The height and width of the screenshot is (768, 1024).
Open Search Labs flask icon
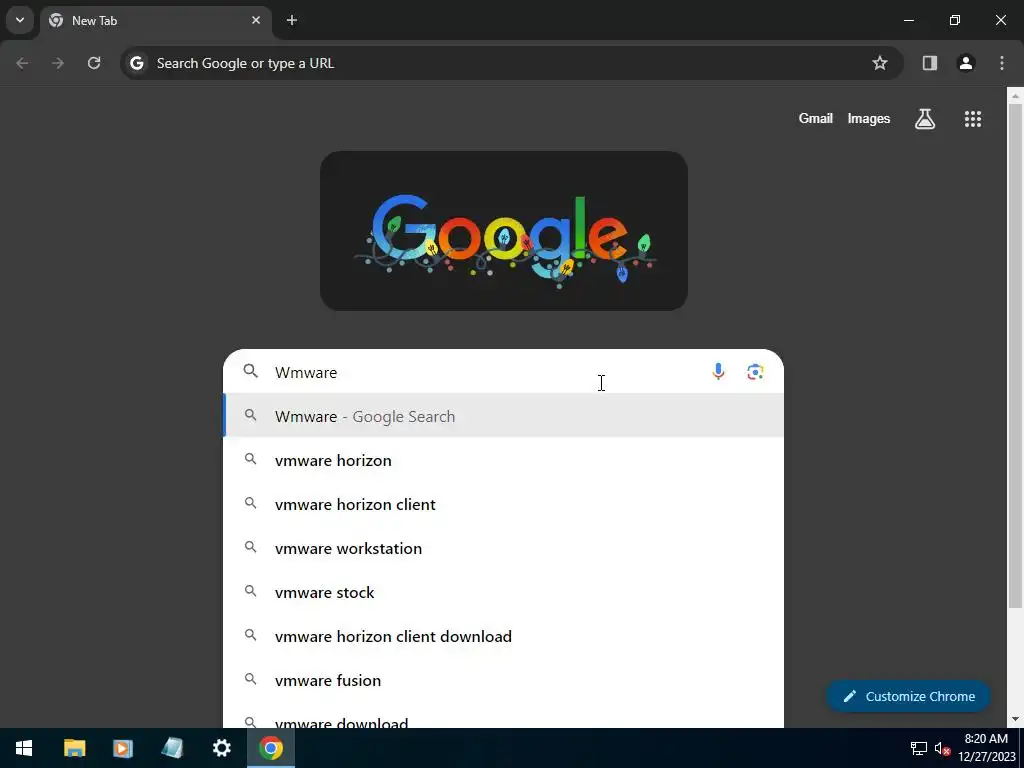925,119
